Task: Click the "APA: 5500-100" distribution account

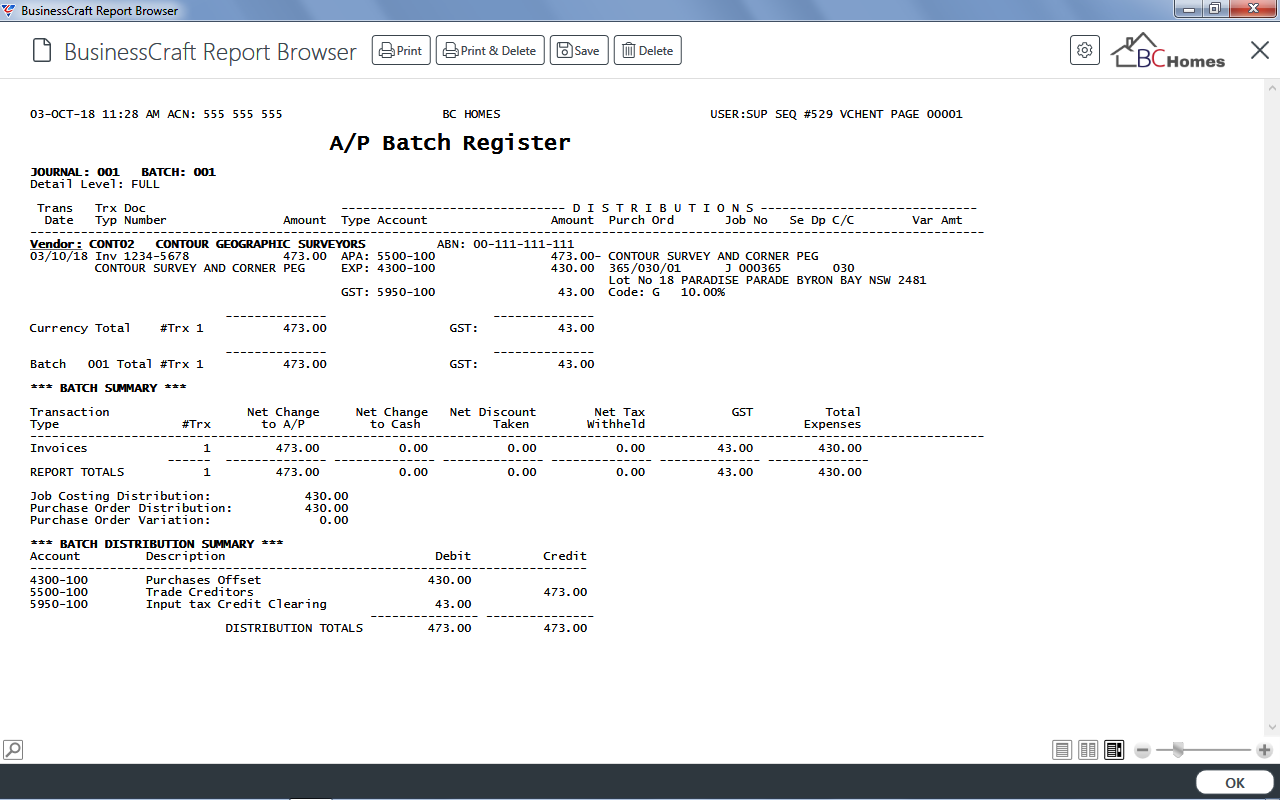Action: 388,256
